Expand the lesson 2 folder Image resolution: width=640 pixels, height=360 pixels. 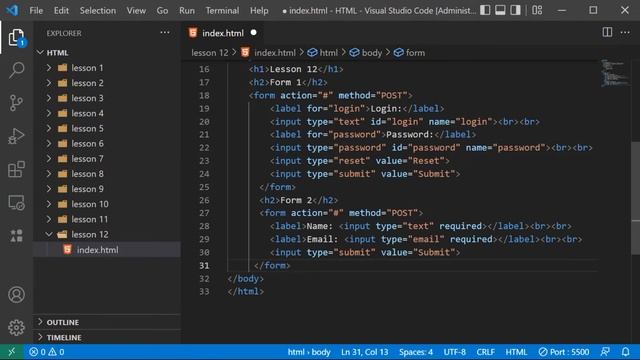pyautogui.click(x=49, y=83)
